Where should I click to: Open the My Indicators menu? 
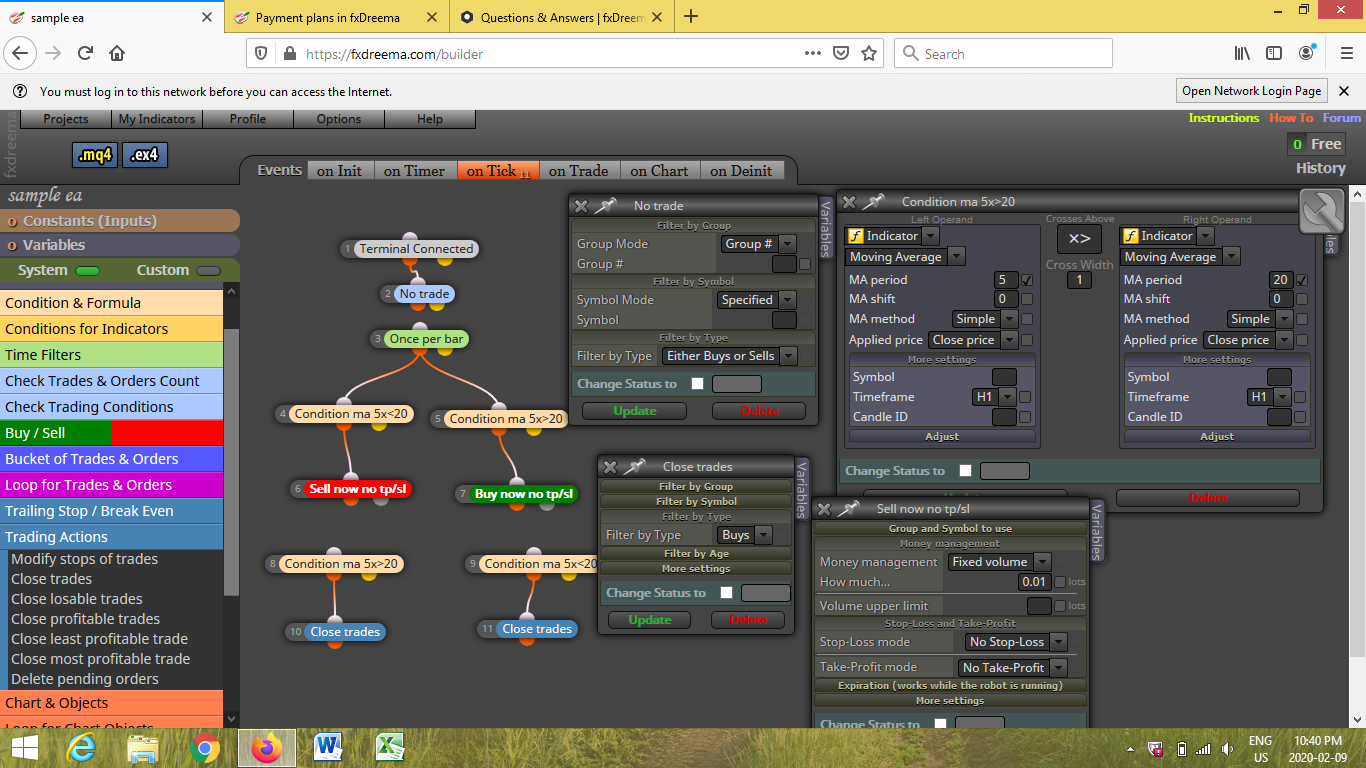(x=157, y=119)
